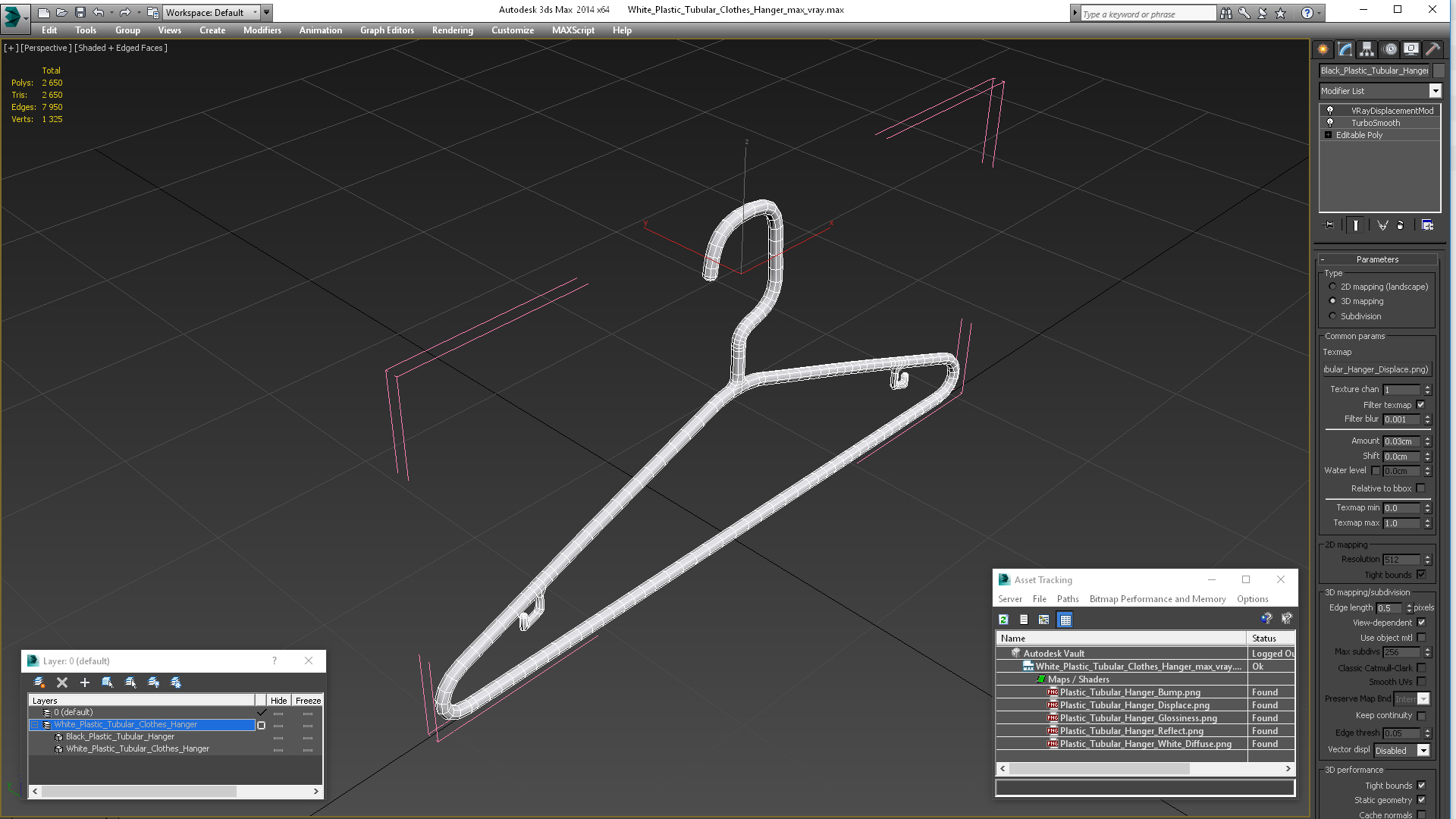Click the [Perspective] viewport label

[x=46, y=48]
